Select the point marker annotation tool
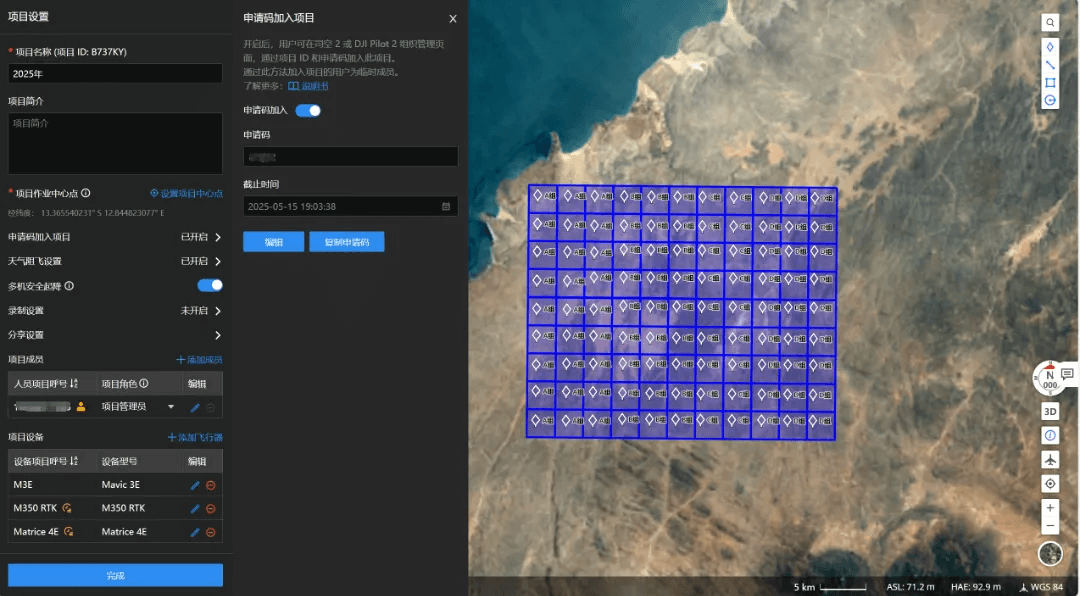The image size is (1080, 596). [x=1050, y=47]
